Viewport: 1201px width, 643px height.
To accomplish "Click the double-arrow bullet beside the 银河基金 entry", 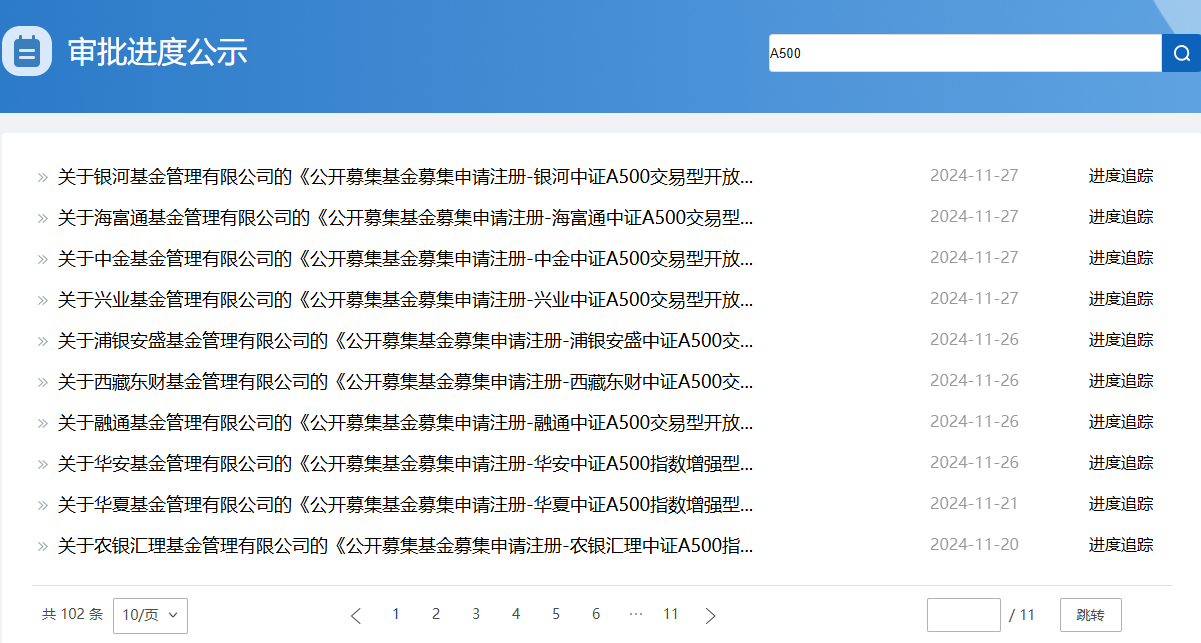I will (42, 177).
